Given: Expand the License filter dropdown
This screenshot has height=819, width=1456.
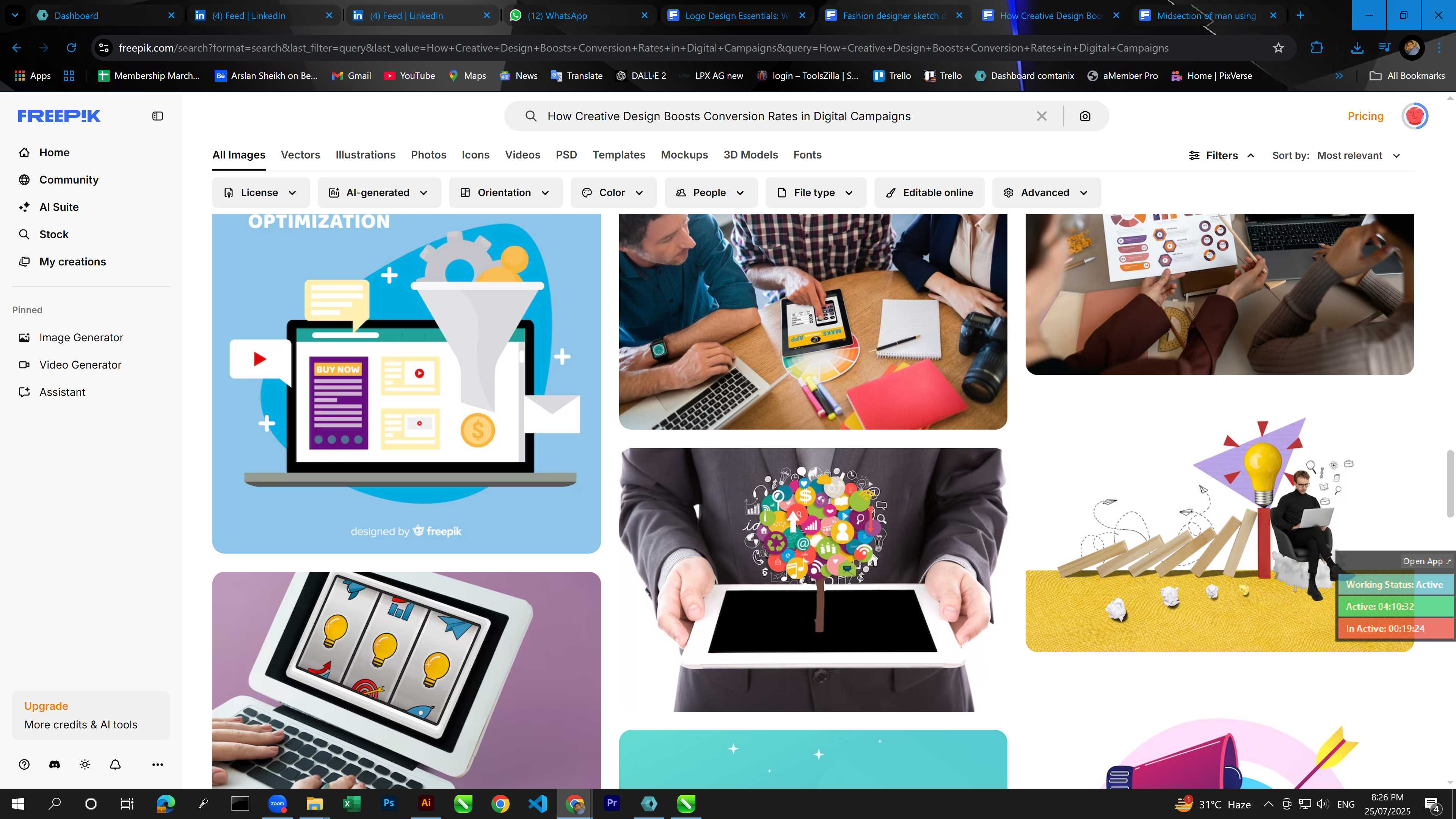Looking at the screenshot, I should point(260,193).
